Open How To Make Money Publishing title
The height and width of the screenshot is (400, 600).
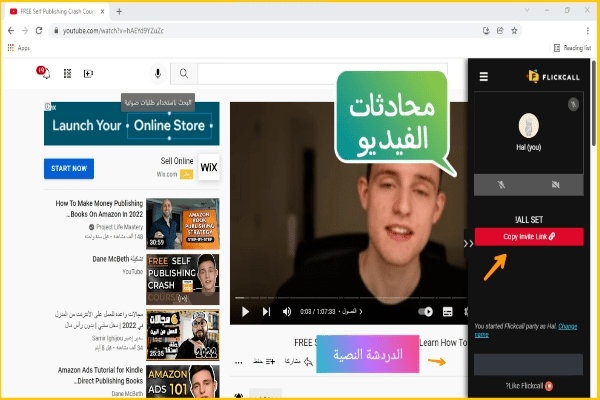point(99,209)
